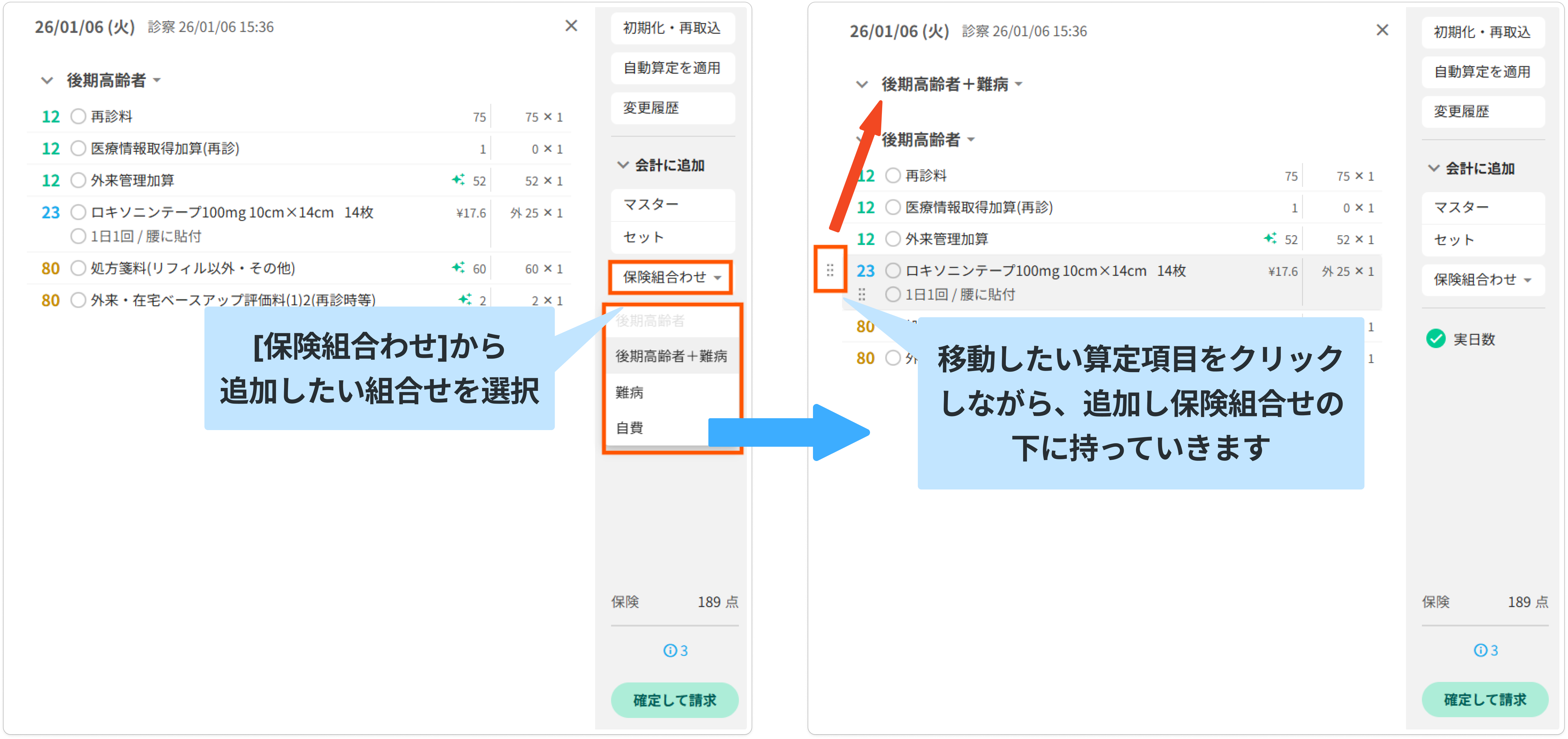
Task: Select radio for left 医療情報取得加算(再診)
Action: [x=78, y=149]
